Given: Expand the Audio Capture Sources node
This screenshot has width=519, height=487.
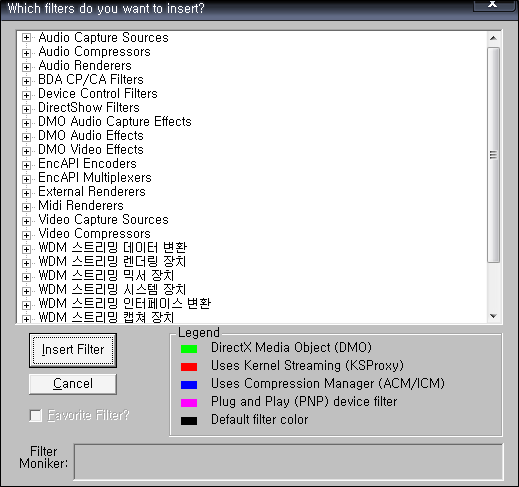Looking at the screenshot, I should 26,37.
